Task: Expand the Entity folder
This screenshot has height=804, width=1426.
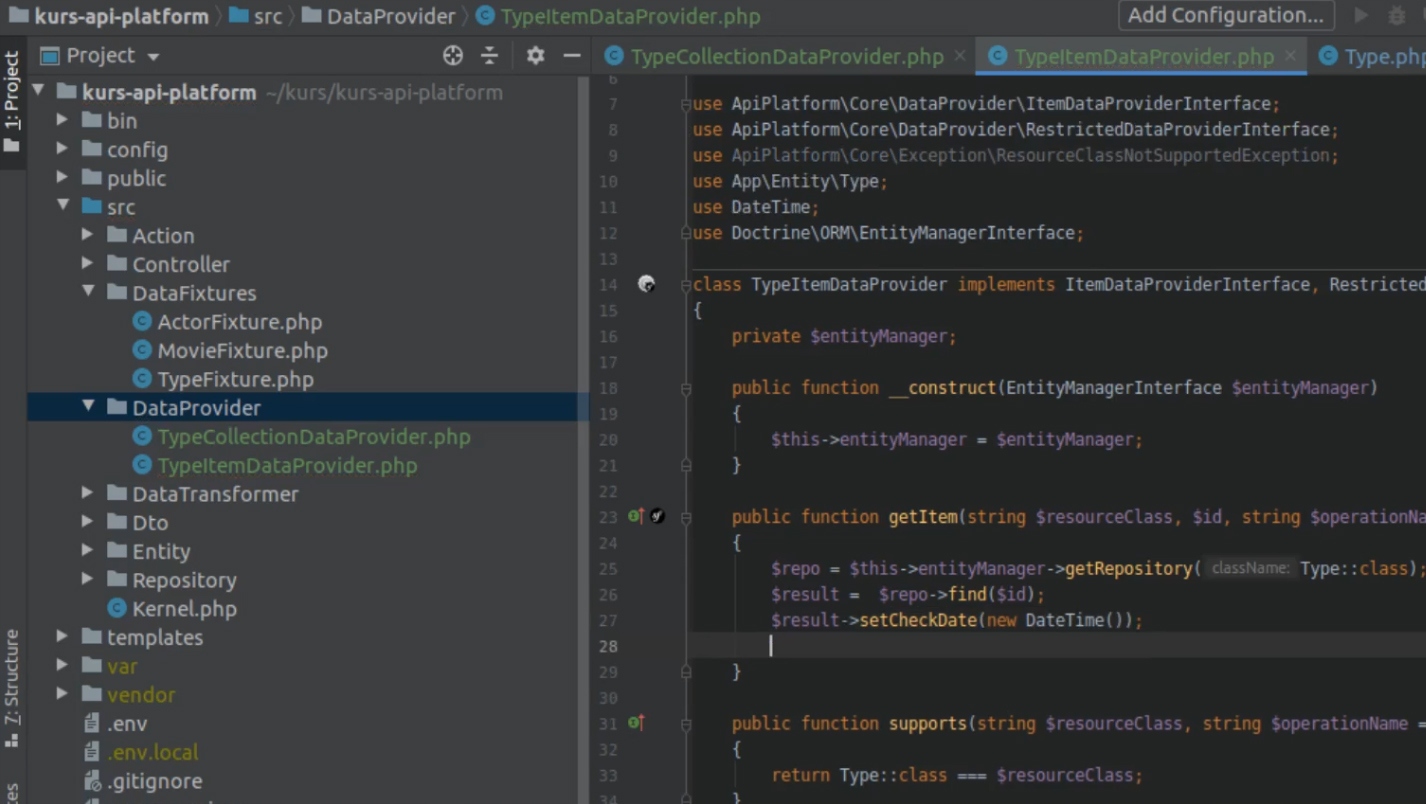Action: click(x=88, y=552)
